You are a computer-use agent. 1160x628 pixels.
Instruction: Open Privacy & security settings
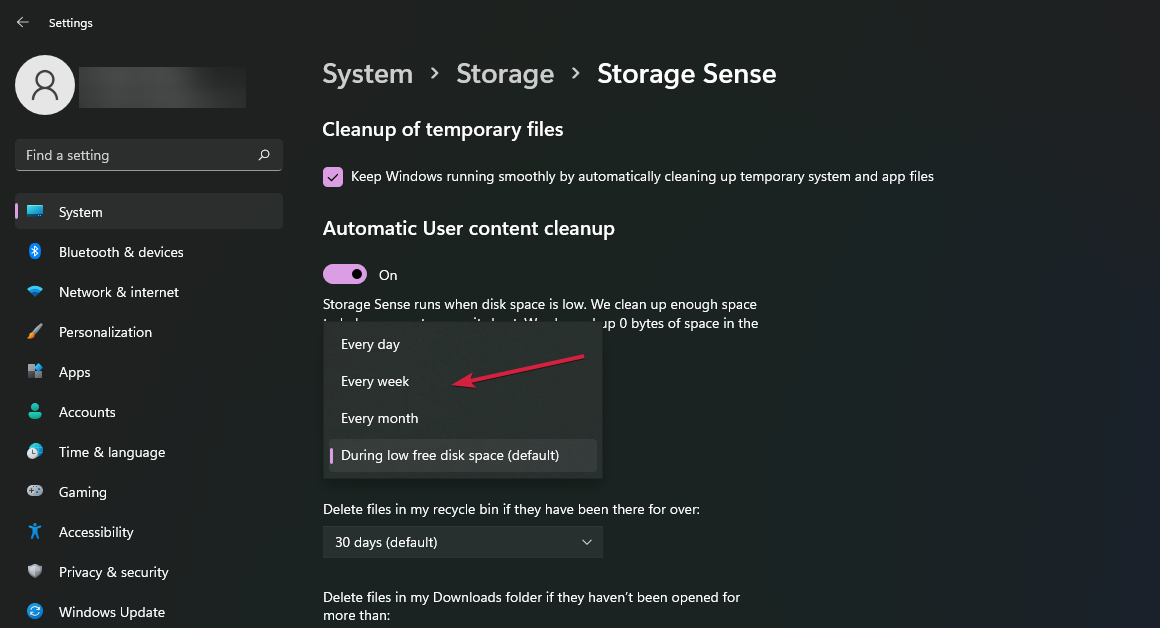click(x=113, y=572)
